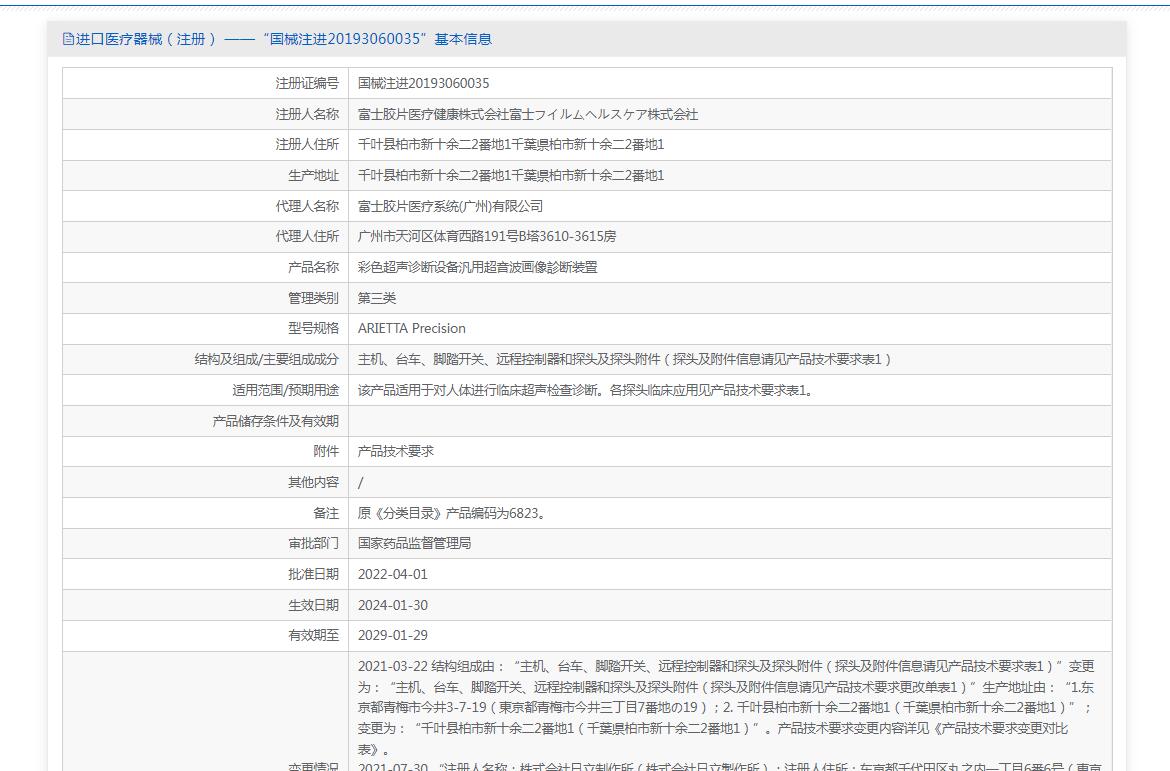This screenshot has height=771, width=1170.
Task: Select product name 彩色超声诊断设备 value
Action: 478,266
